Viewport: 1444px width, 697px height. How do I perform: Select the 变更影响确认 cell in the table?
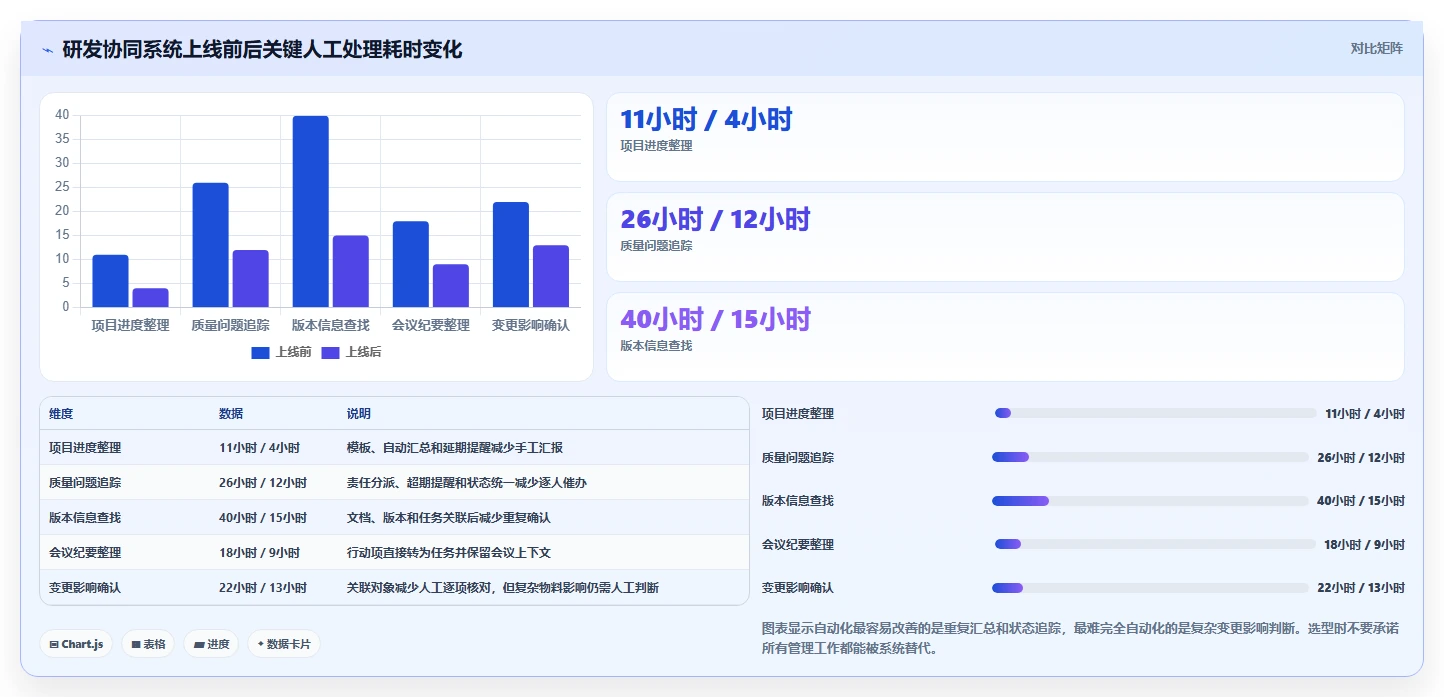click(x=85, y=588)
